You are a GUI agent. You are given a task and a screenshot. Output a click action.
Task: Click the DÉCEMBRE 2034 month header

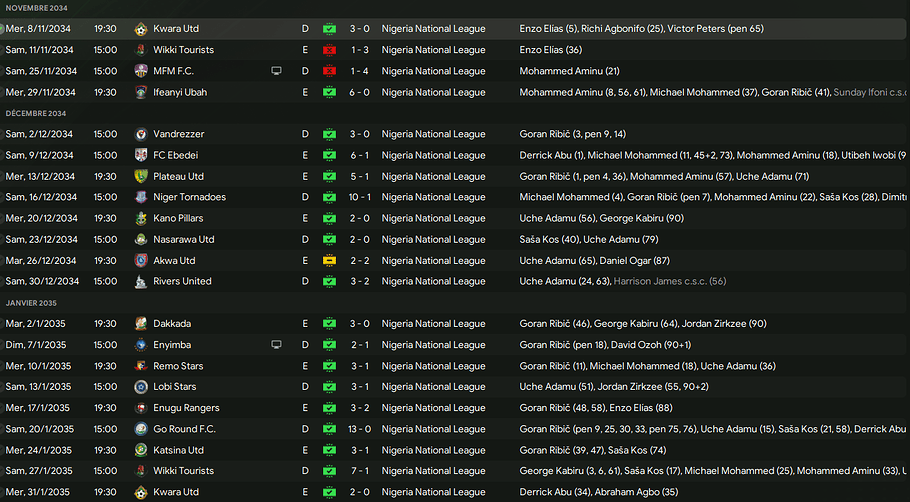pyautogui.click(x=36, y=114)
